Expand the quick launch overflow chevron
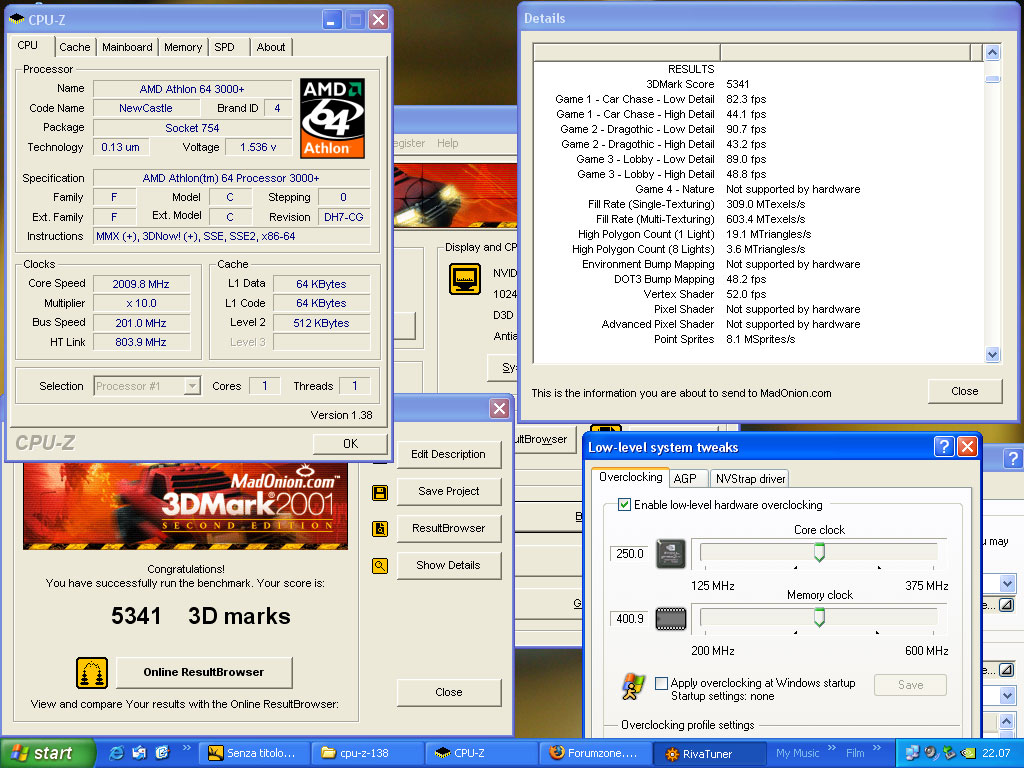Image resolution: width=1024 pixels, height=768 pixels. click(186, 747)
